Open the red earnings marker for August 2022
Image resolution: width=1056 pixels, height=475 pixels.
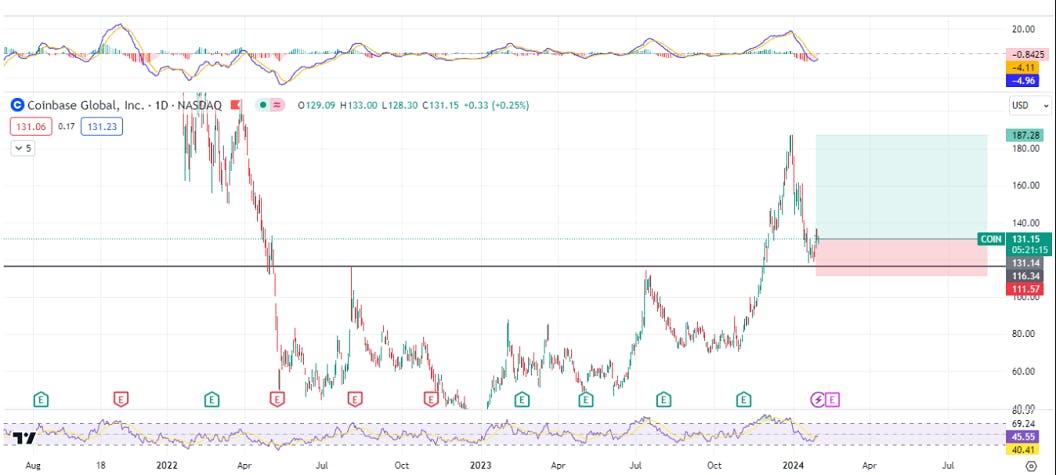[x=354, y=400]
